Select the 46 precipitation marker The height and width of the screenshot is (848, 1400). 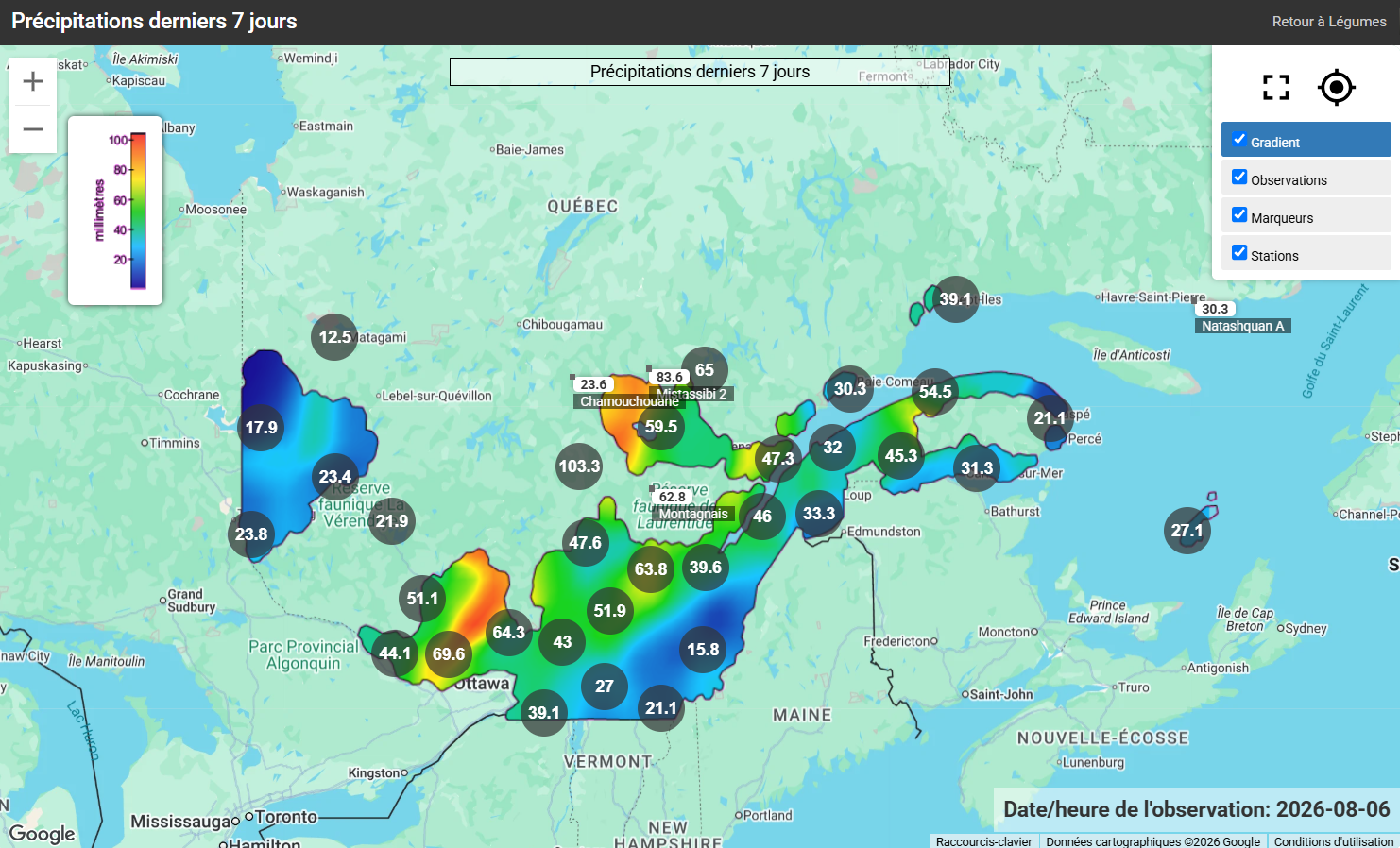pyautogui.click(x=762, y=517)
